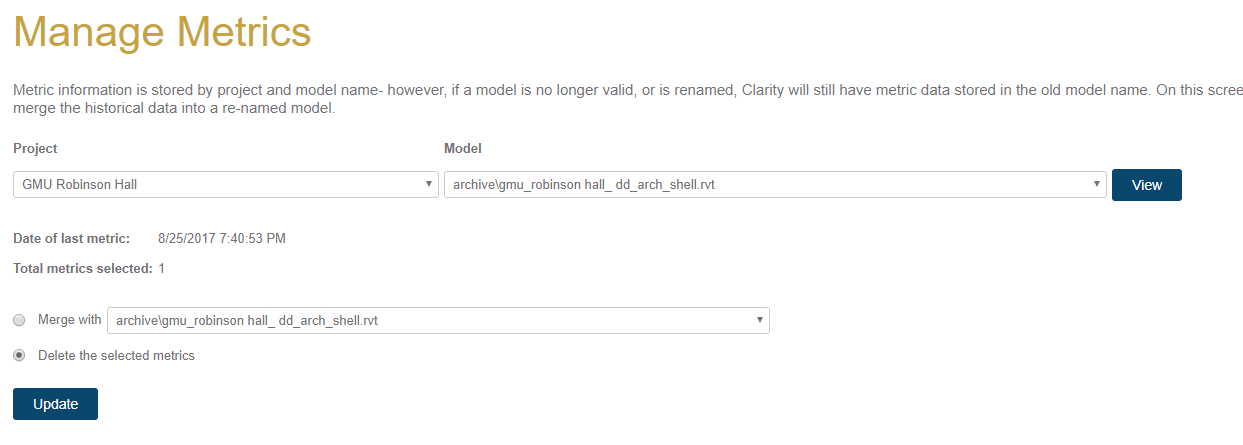
Task: Click the Manage Metrics page heading
Action: pos(162,33)
